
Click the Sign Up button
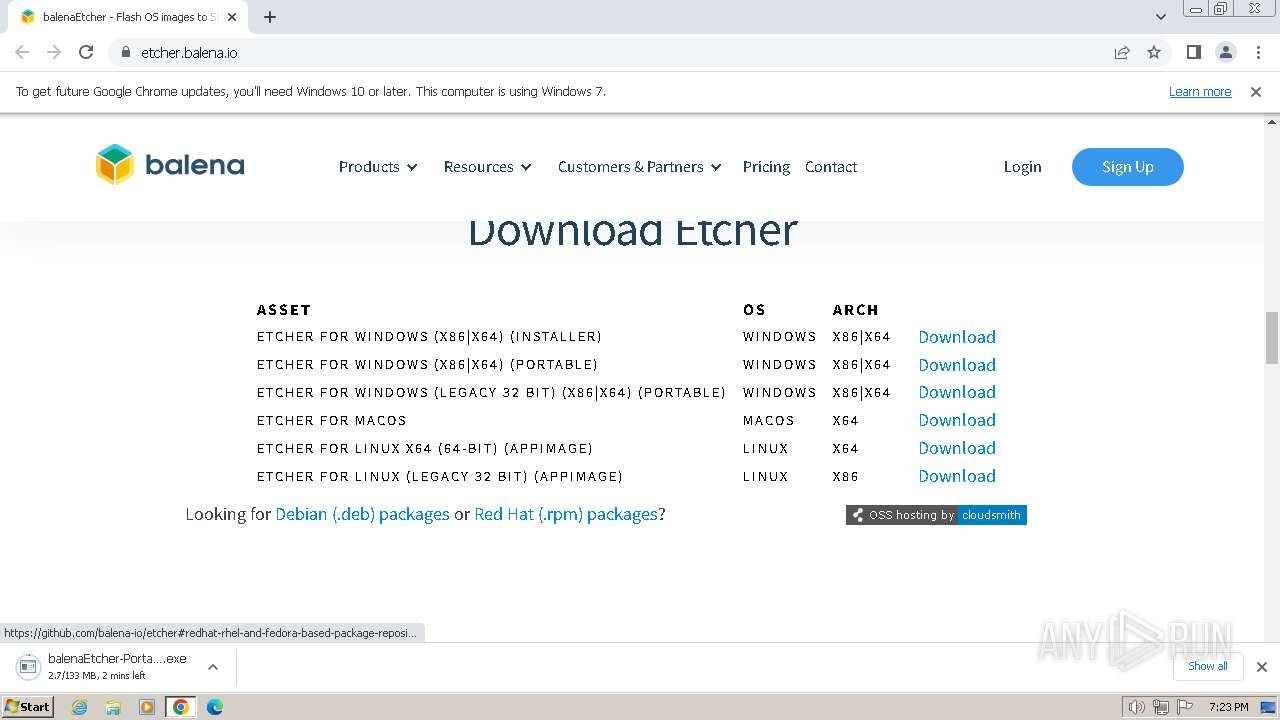(1128, 167)
